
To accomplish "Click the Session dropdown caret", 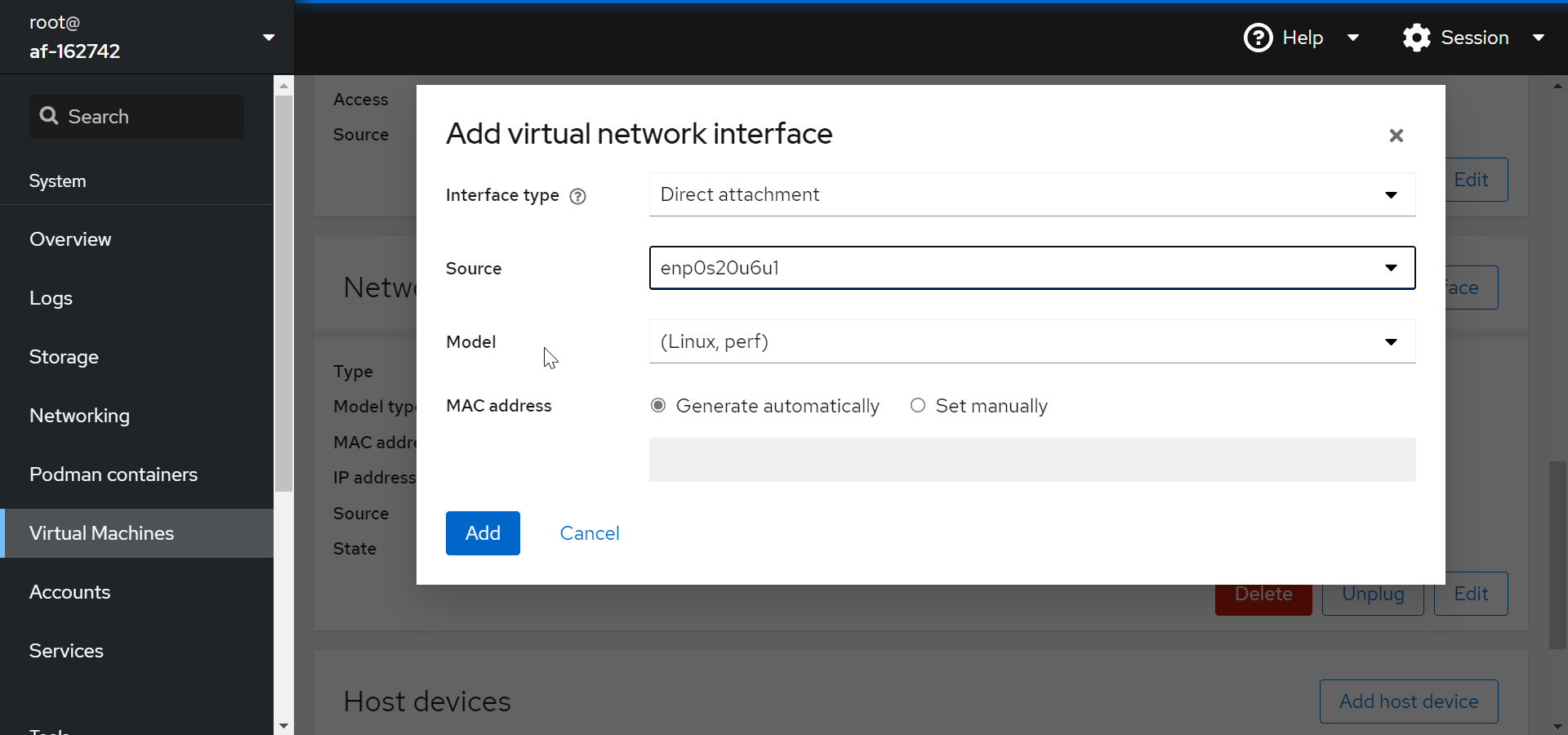I will click(x=1539, y=38).
